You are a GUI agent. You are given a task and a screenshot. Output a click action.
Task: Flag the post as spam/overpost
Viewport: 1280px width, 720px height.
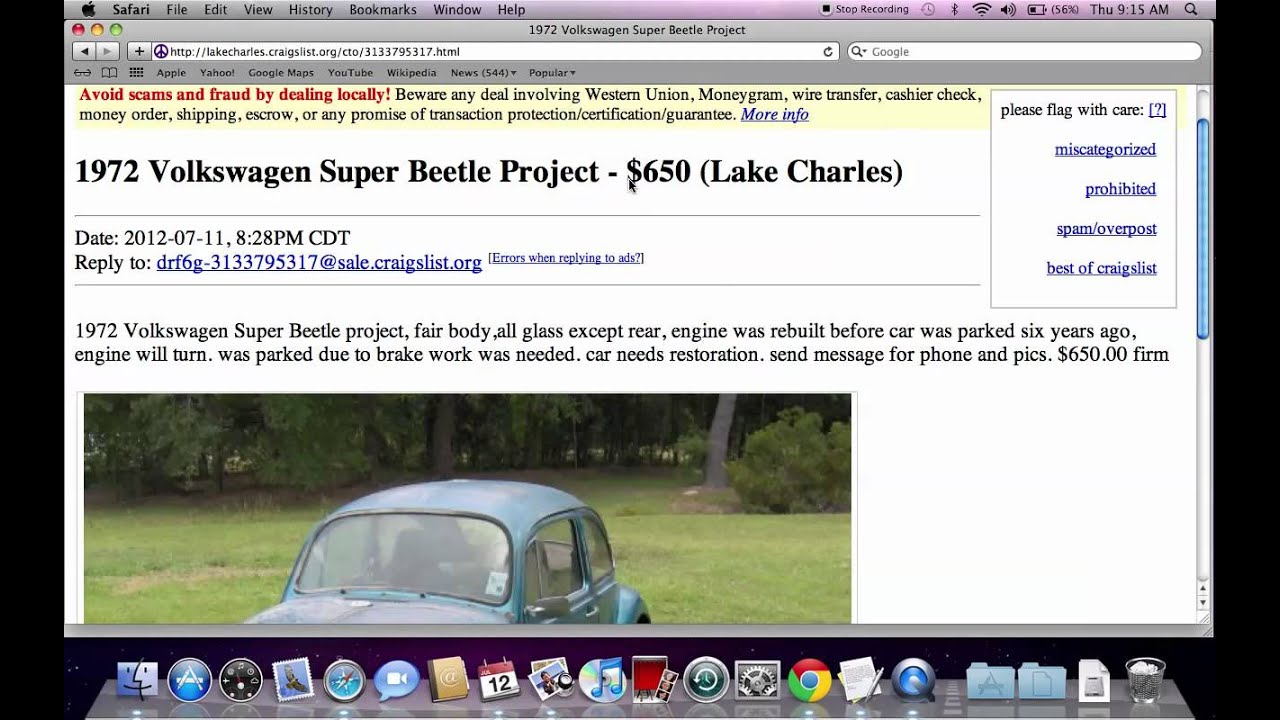pos(1106,229)
